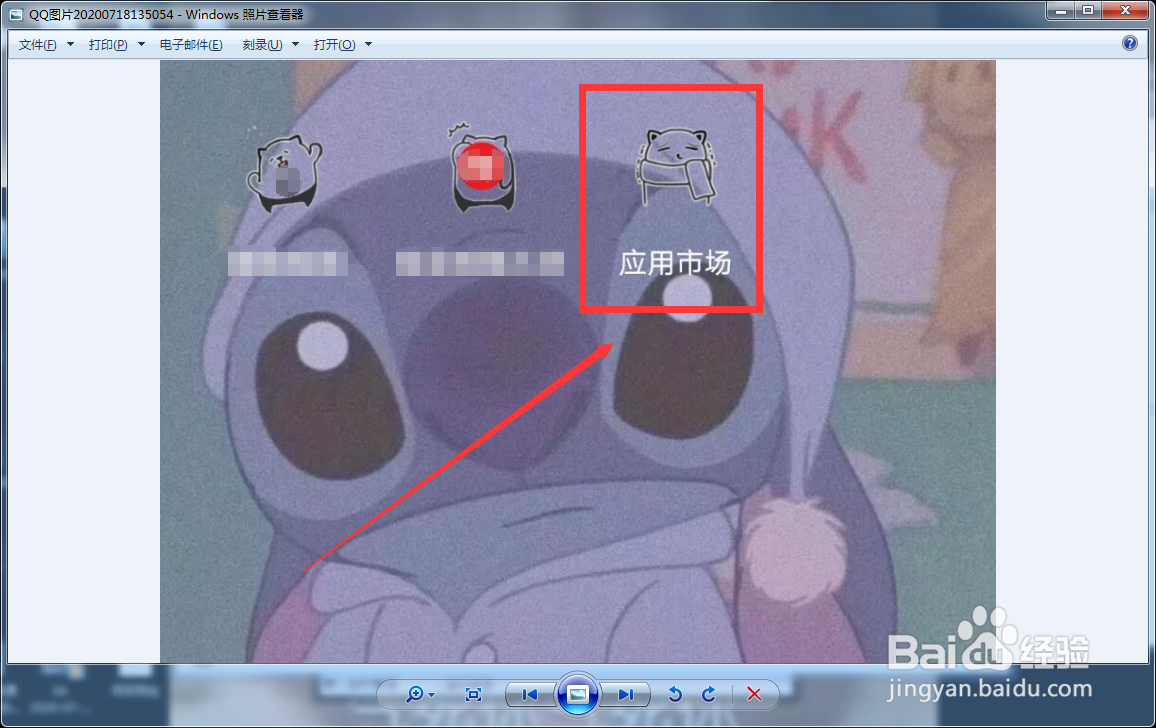Close the photo viewer window
1156x728 pixels.
[x=1126, y=10]
